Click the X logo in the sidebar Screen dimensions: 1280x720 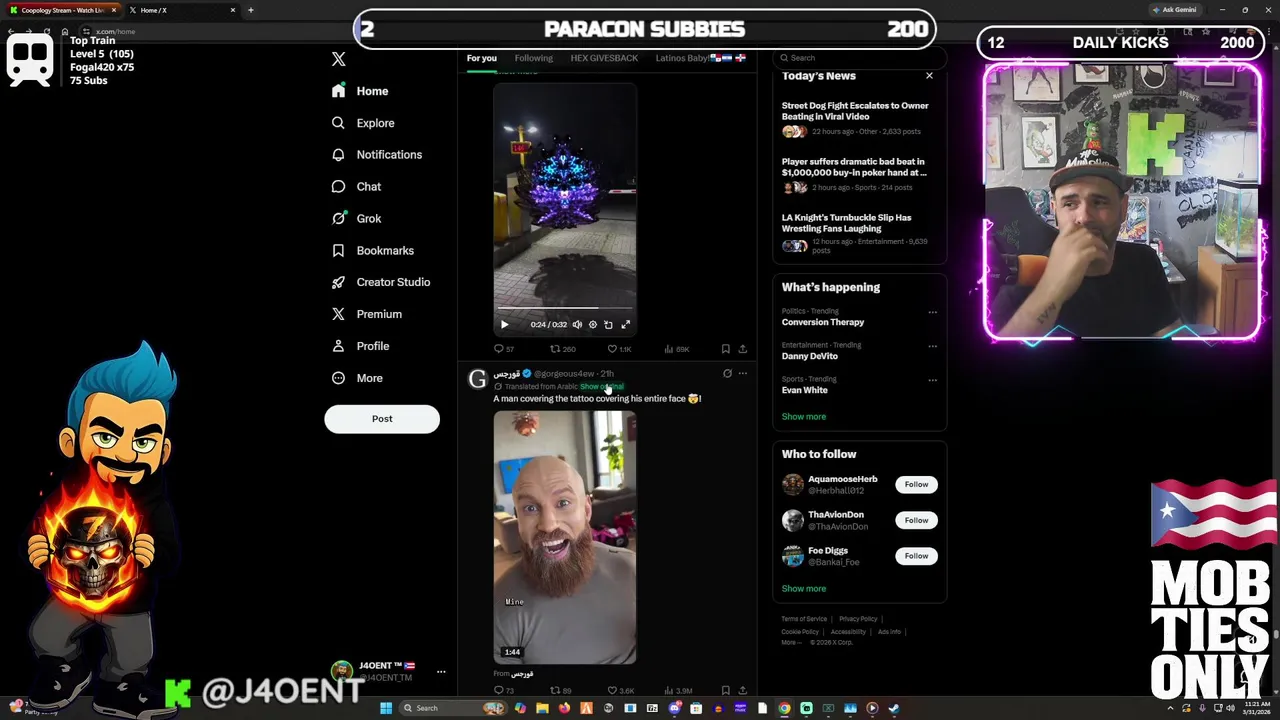(x=338, y=59)
